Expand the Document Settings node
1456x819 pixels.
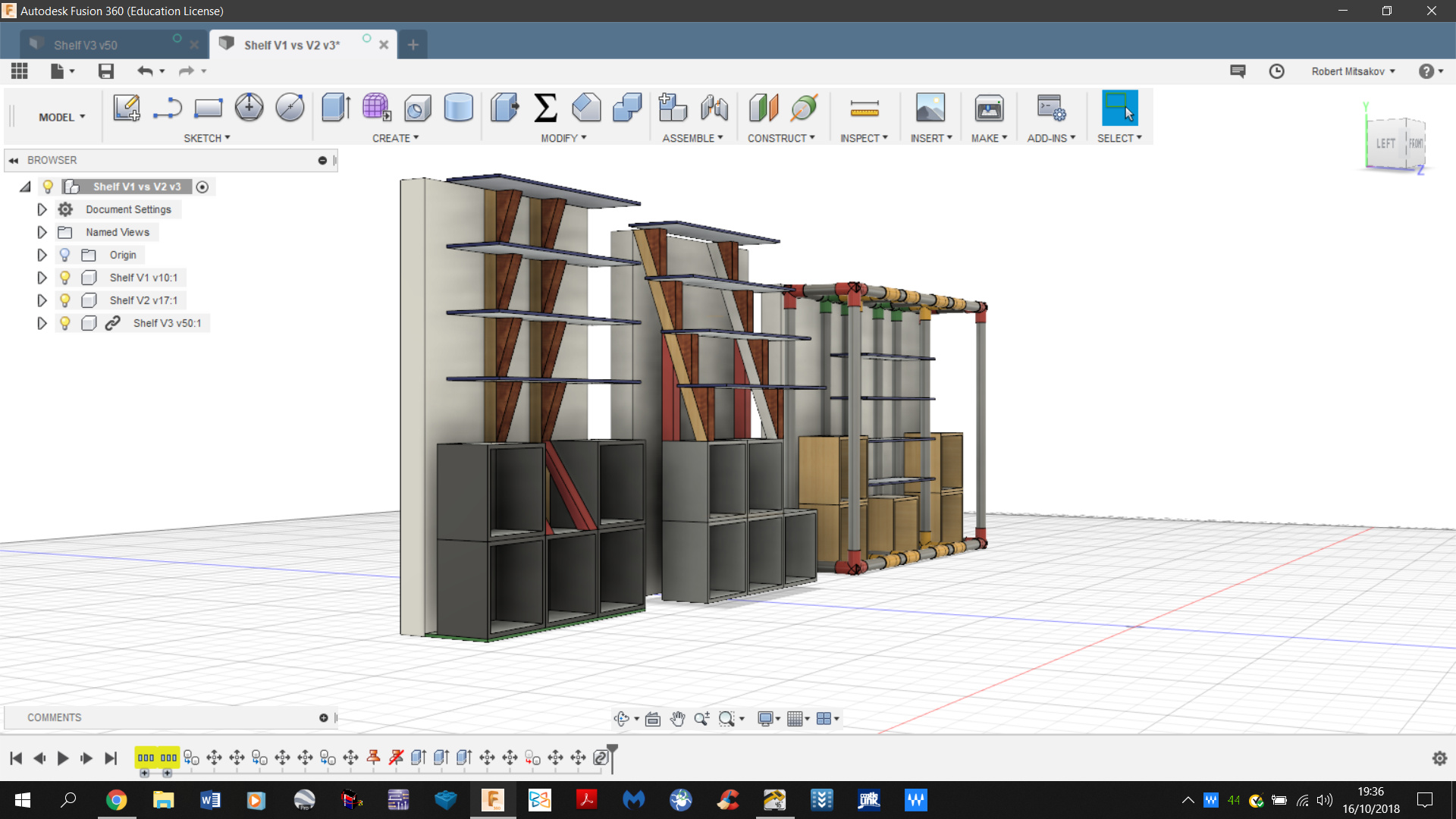42,209
